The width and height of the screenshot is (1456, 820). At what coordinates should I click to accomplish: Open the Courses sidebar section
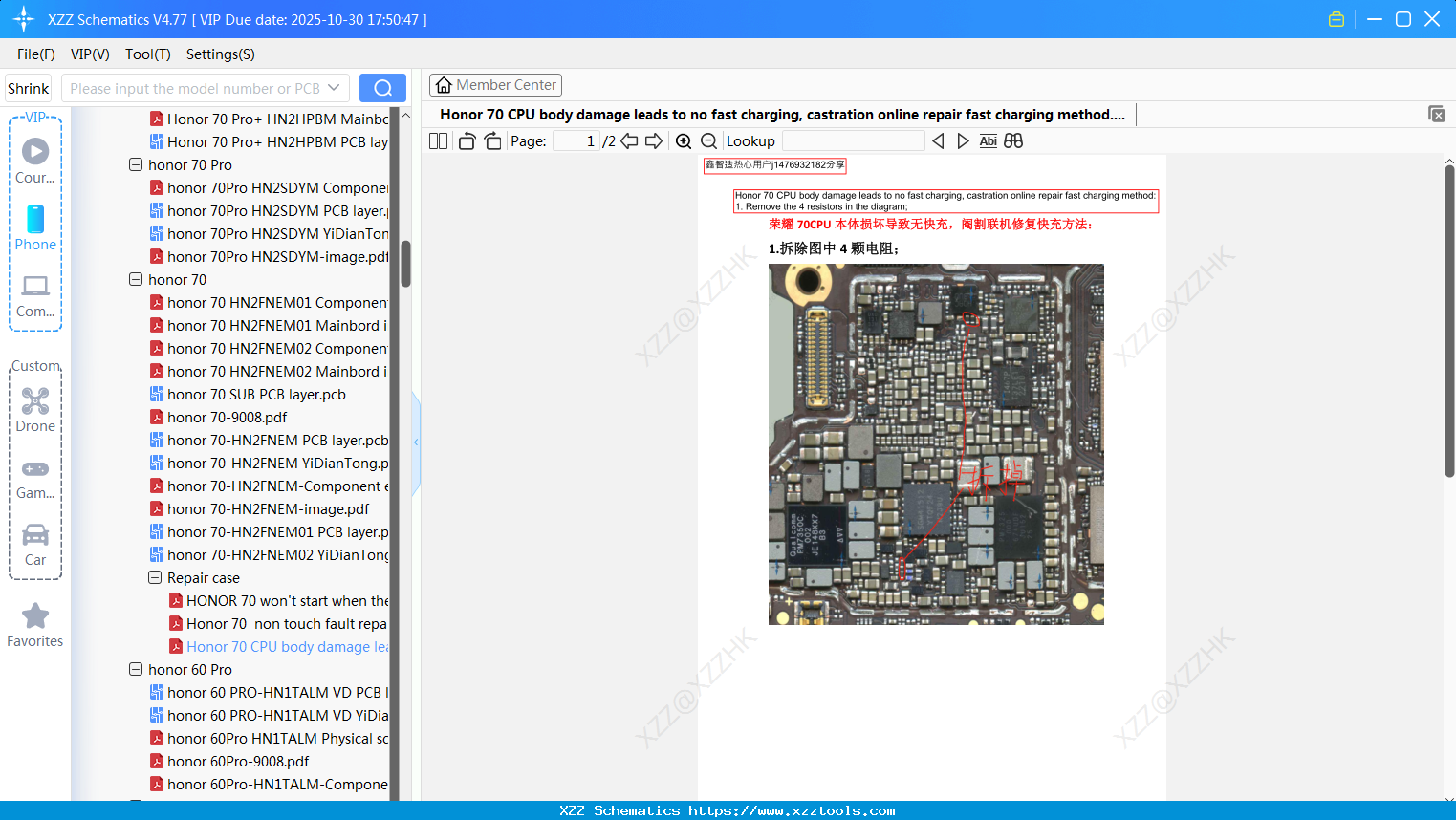35,162
